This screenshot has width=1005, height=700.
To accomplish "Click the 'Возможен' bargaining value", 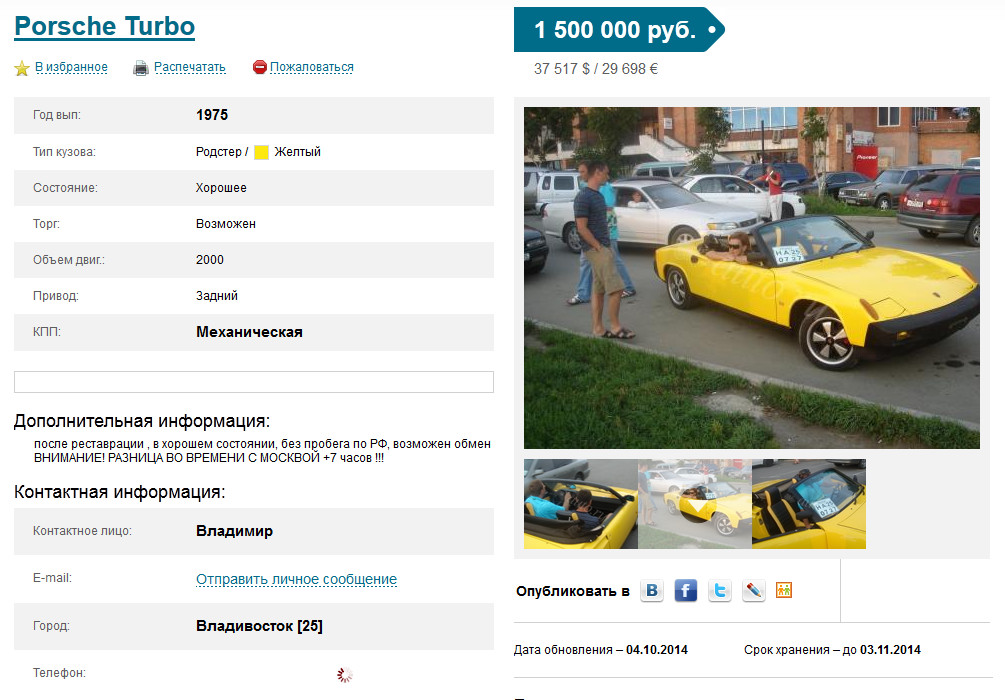I will [x=226, y=224].
